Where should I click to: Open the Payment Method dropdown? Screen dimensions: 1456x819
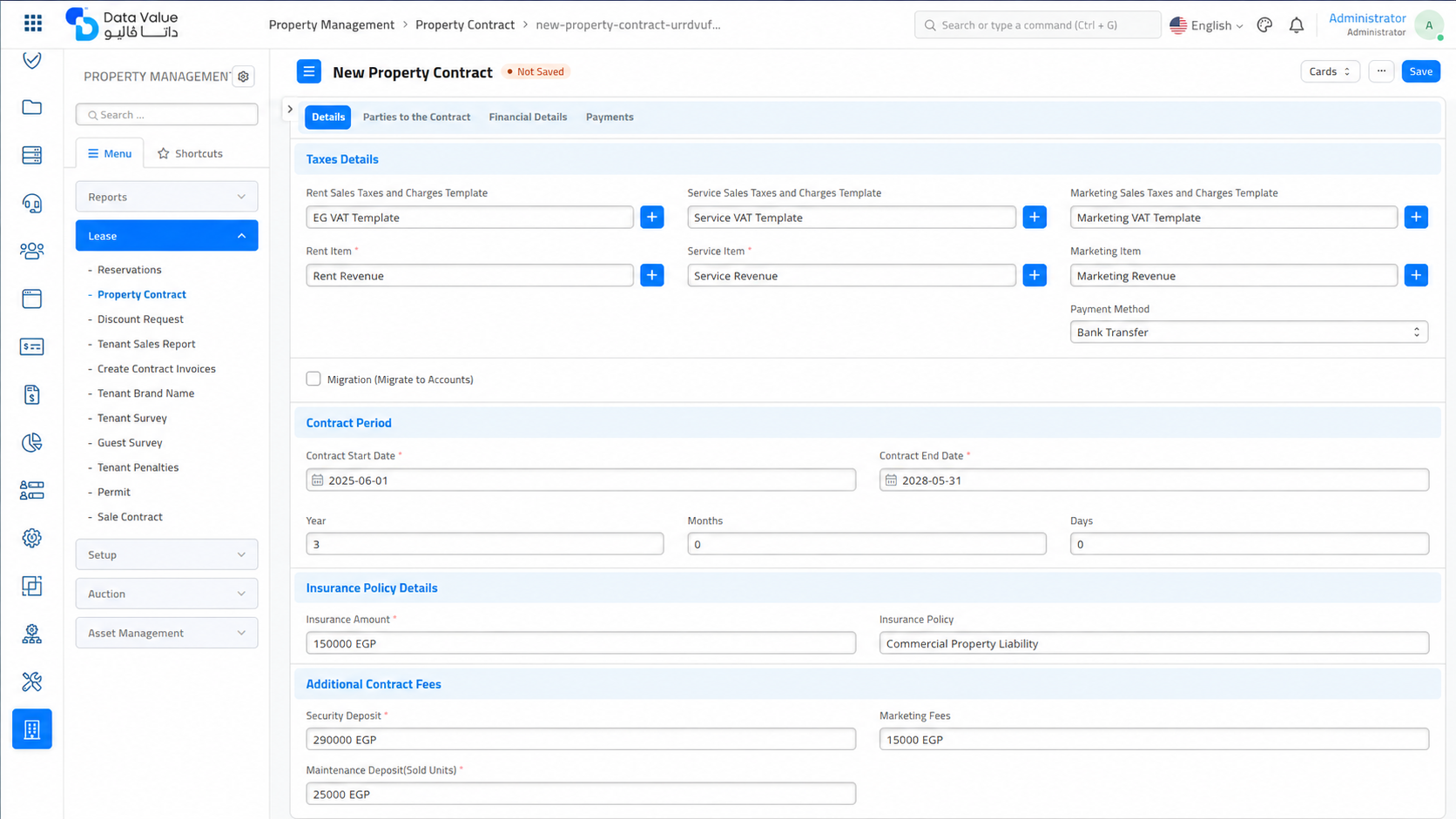[x=1249, y=332]
